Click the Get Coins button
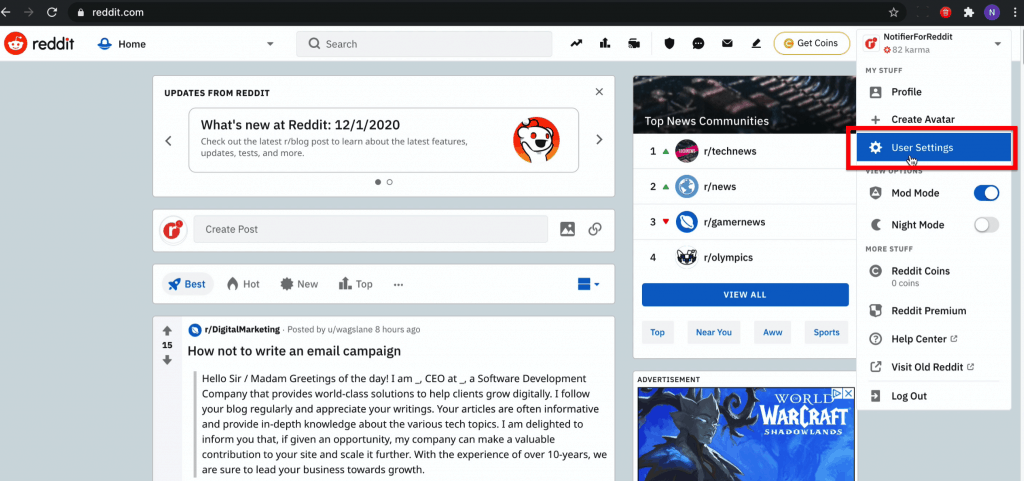 tap(812, 44)
